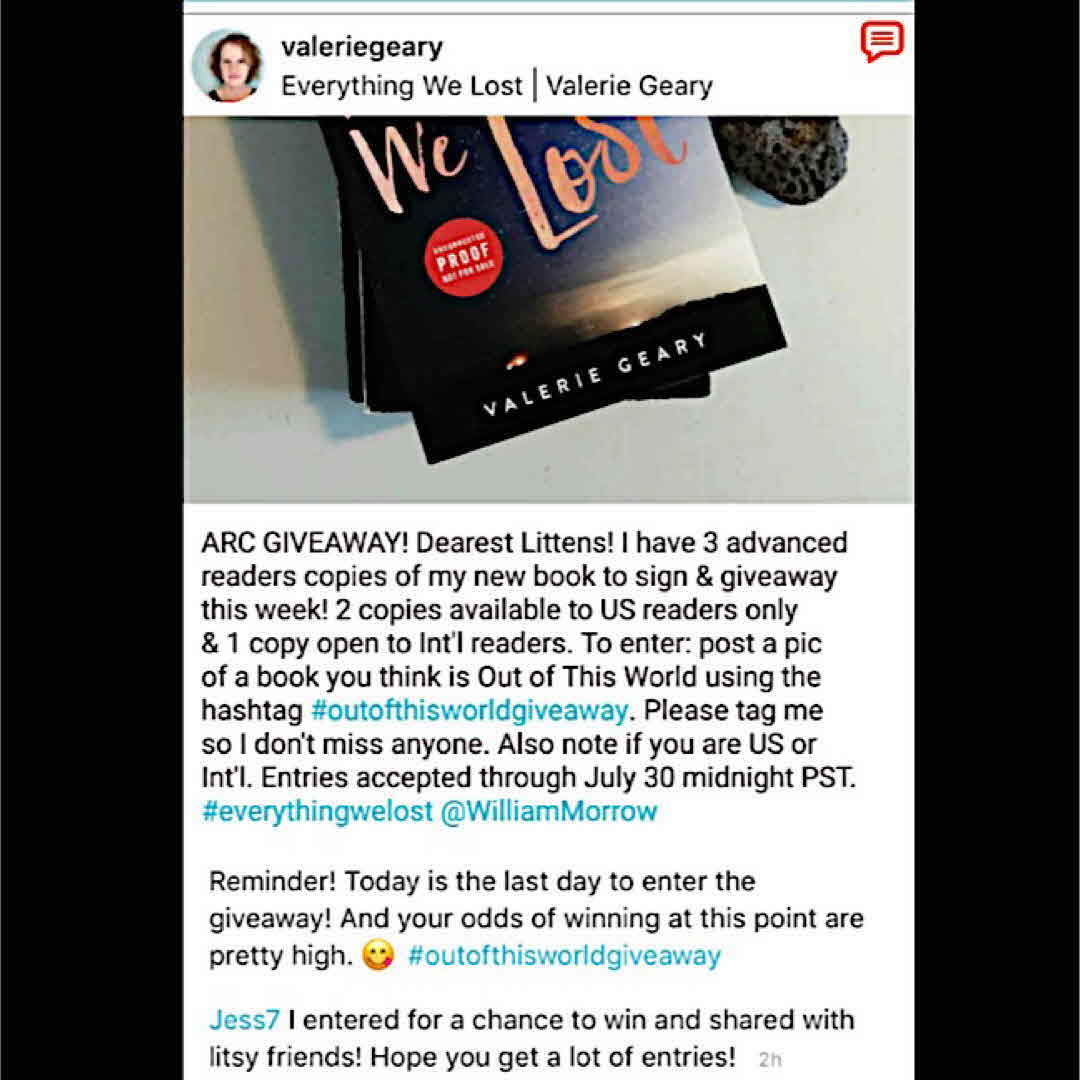Follow the #everythingwelost hashtag

[318, 811]
